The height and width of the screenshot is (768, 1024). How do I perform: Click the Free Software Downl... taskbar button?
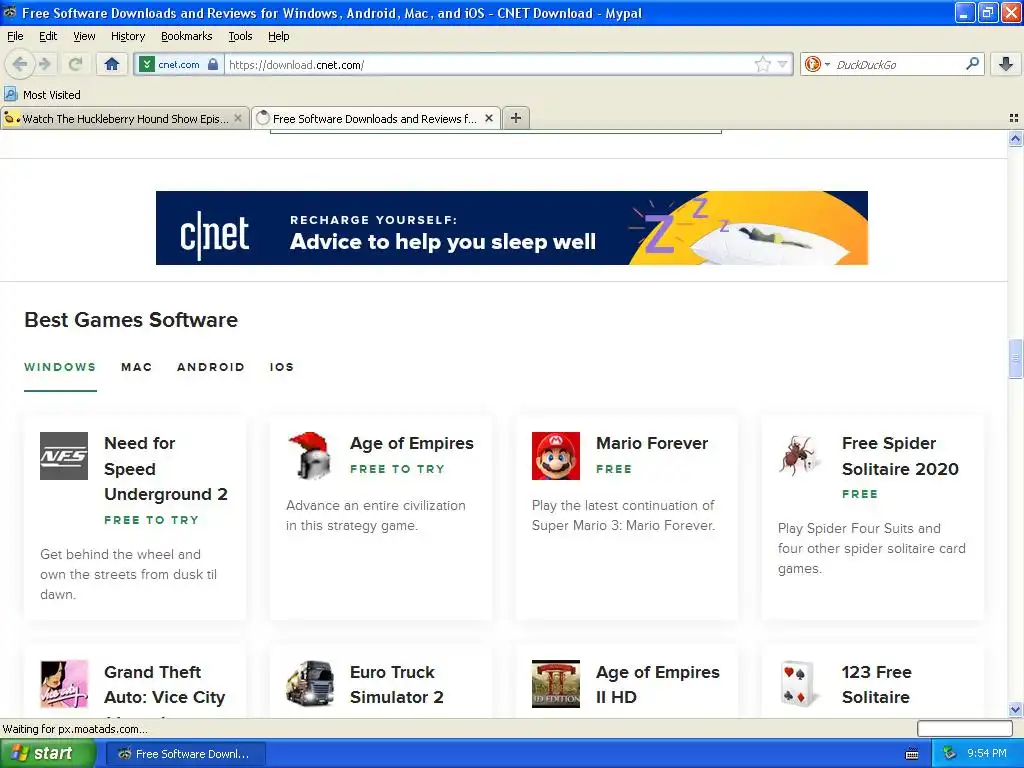[185, 754]
